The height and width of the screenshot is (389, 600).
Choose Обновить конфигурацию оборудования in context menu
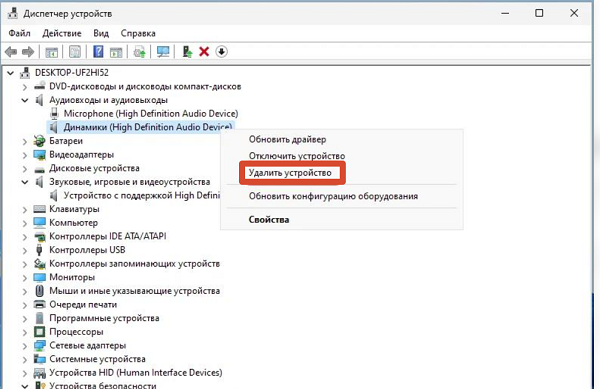coord(333,196)
